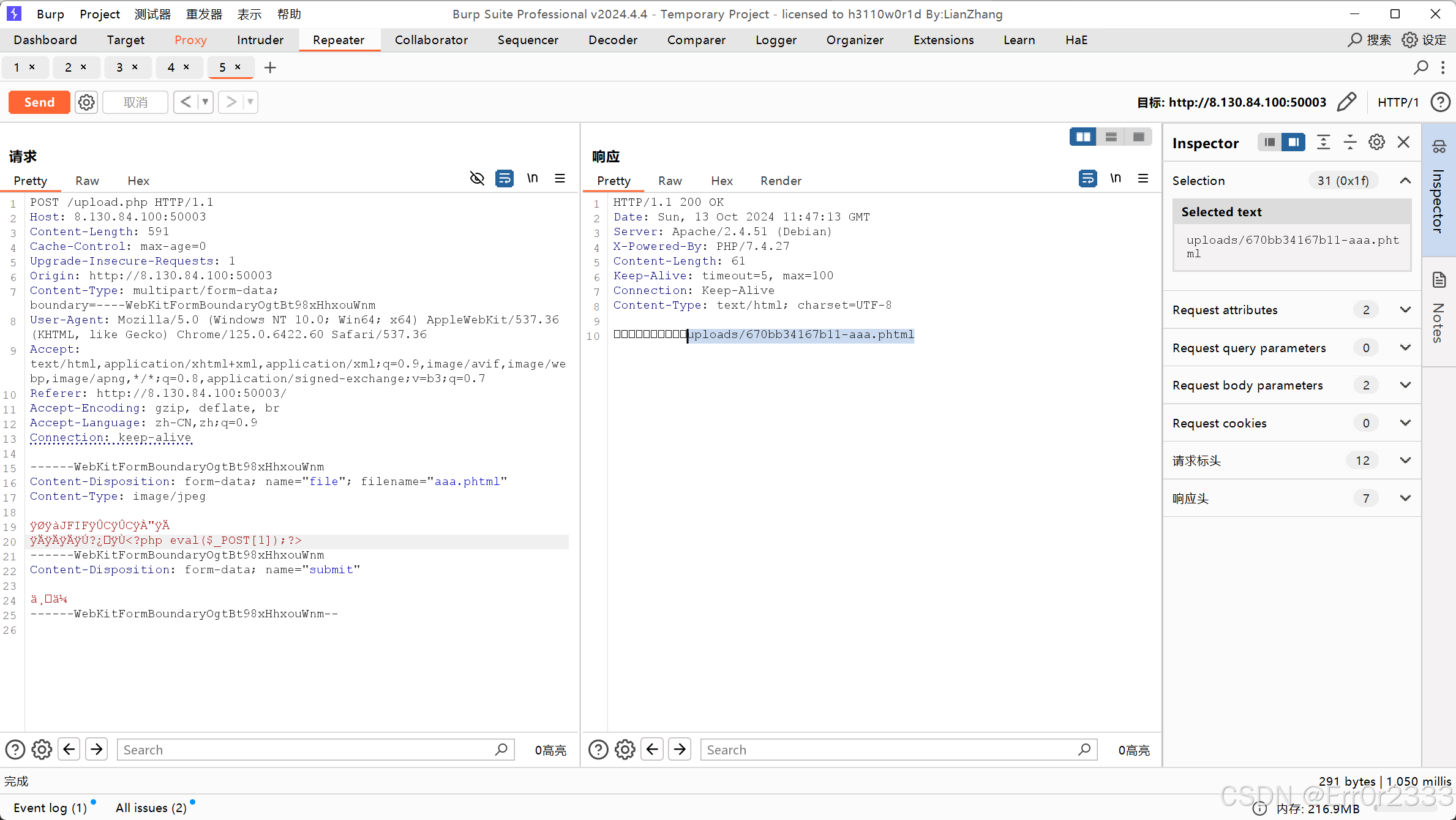1456x820 pixels.
Task: Open the HTTP/1 protocol dropdown
Action: coord(1398,102)
